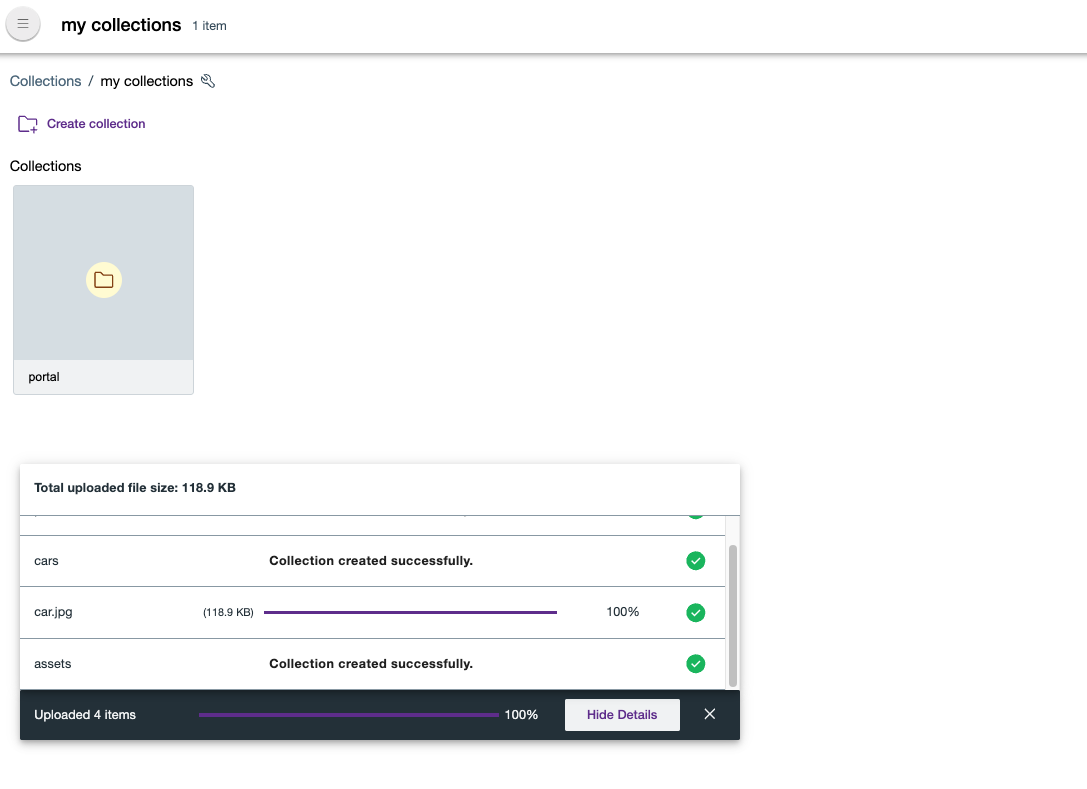The height and width of the screenshot is (789, 1087).
Task: Click the Collections section heading
Action: tap(45, 166)
